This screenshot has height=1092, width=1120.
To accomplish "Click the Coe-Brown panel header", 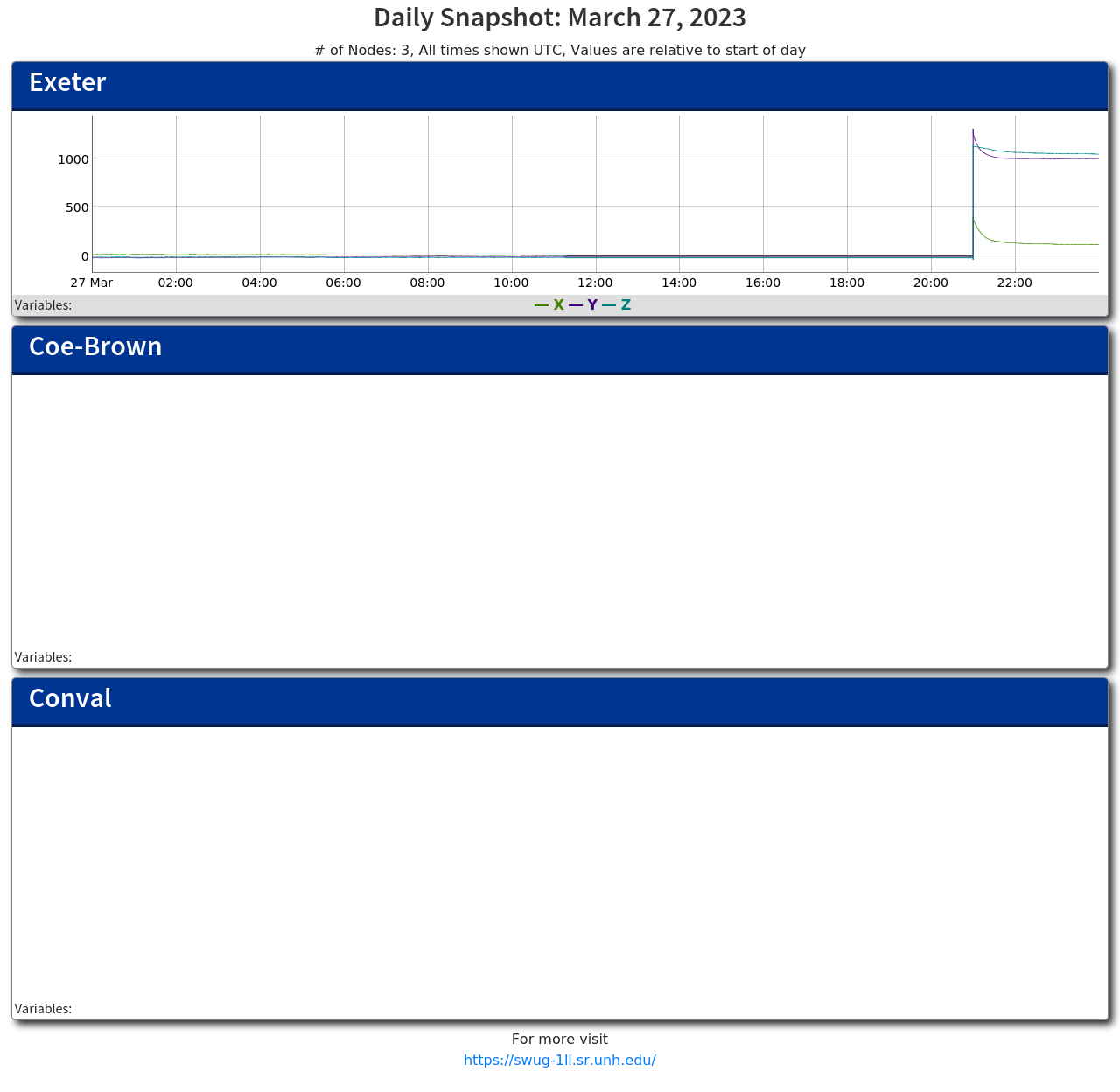I will [560, 350].
